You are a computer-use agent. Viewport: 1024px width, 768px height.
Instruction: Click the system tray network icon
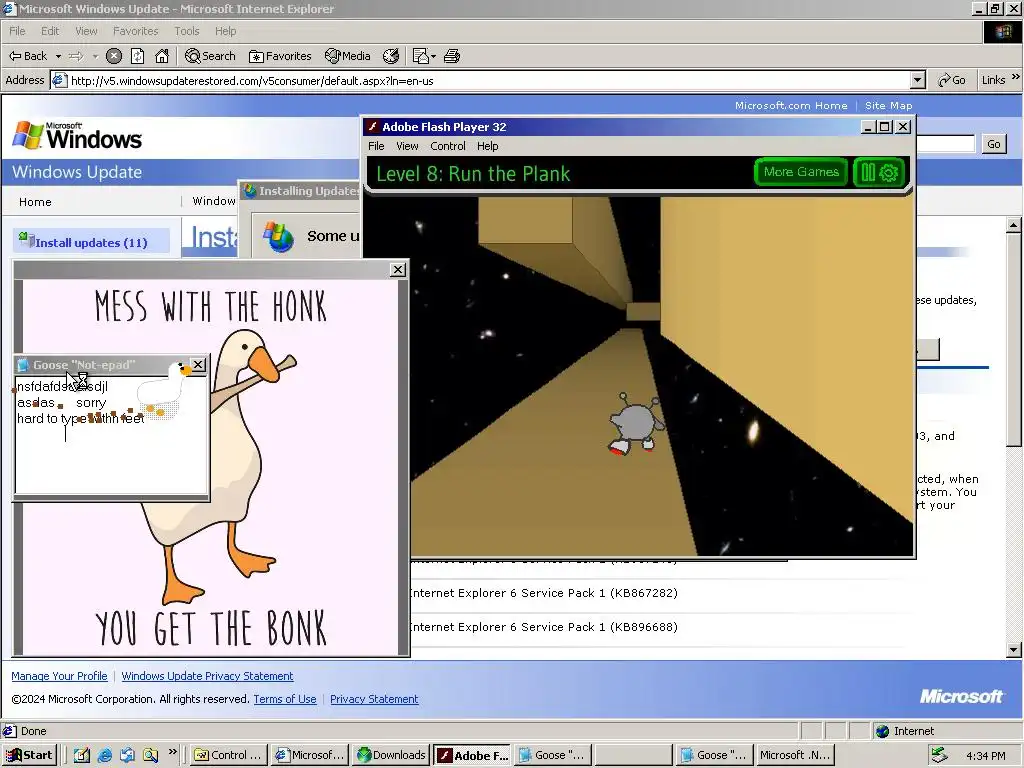[939, 755]
